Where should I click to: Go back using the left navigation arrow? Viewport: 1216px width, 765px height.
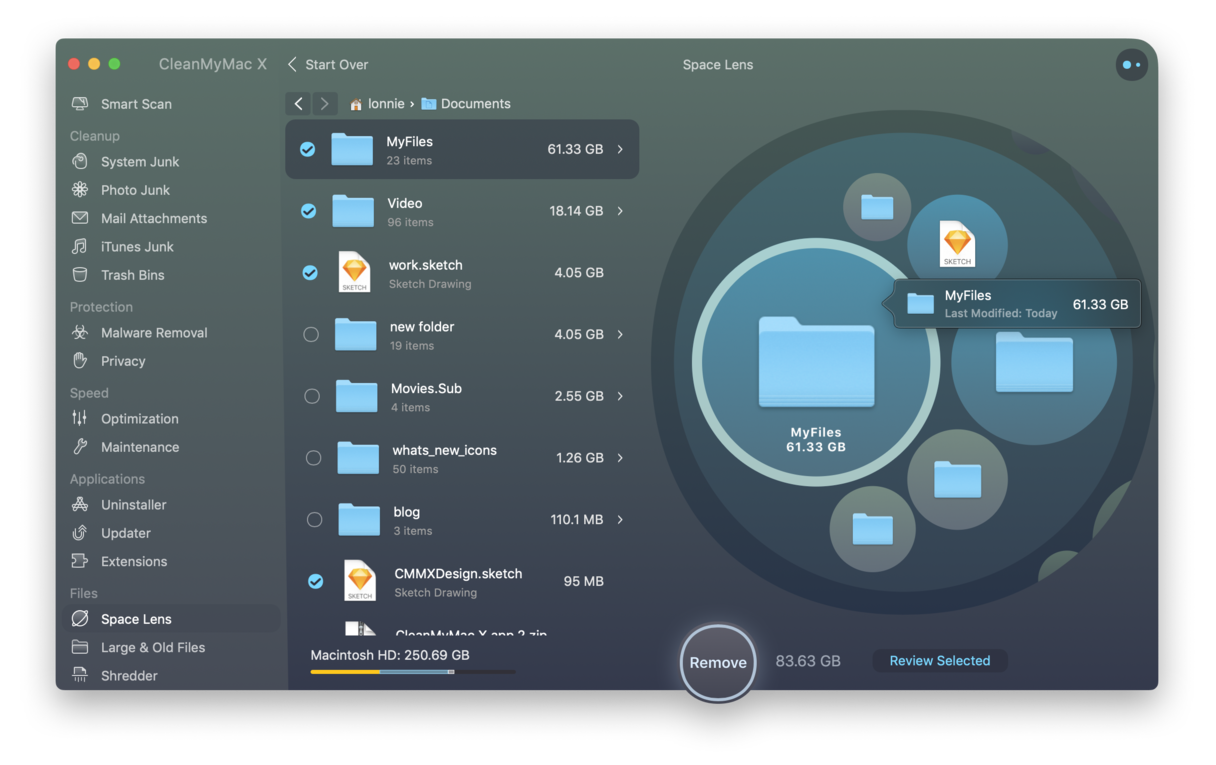(x=297, y=103)
